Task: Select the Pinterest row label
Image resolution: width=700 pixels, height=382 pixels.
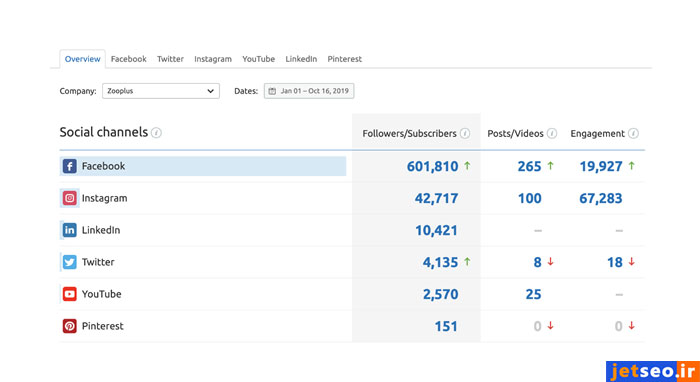Action: tap(103, 326)
